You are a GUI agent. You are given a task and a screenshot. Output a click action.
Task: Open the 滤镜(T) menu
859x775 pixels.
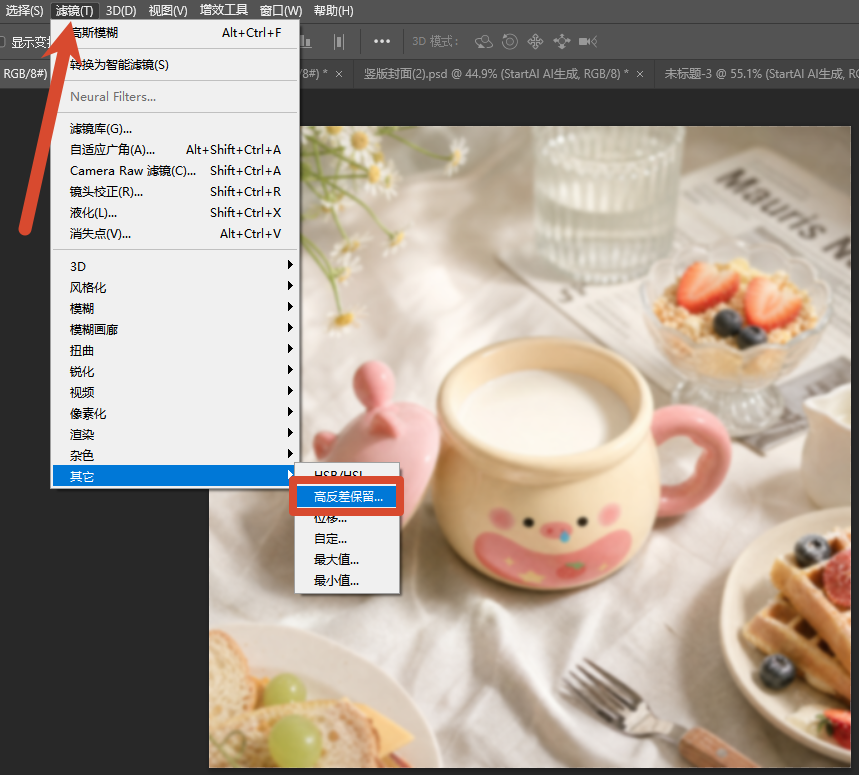[x=75, y=10]
